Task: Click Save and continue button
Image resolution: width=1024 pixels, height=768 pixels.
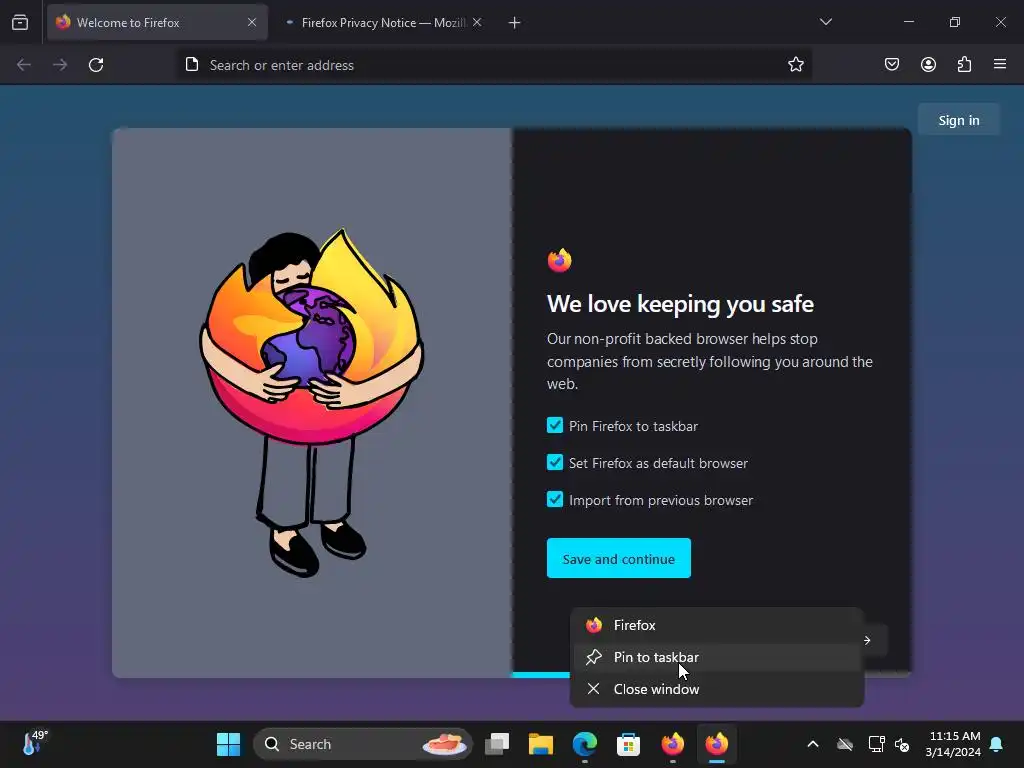Action: tap(618, 558)
